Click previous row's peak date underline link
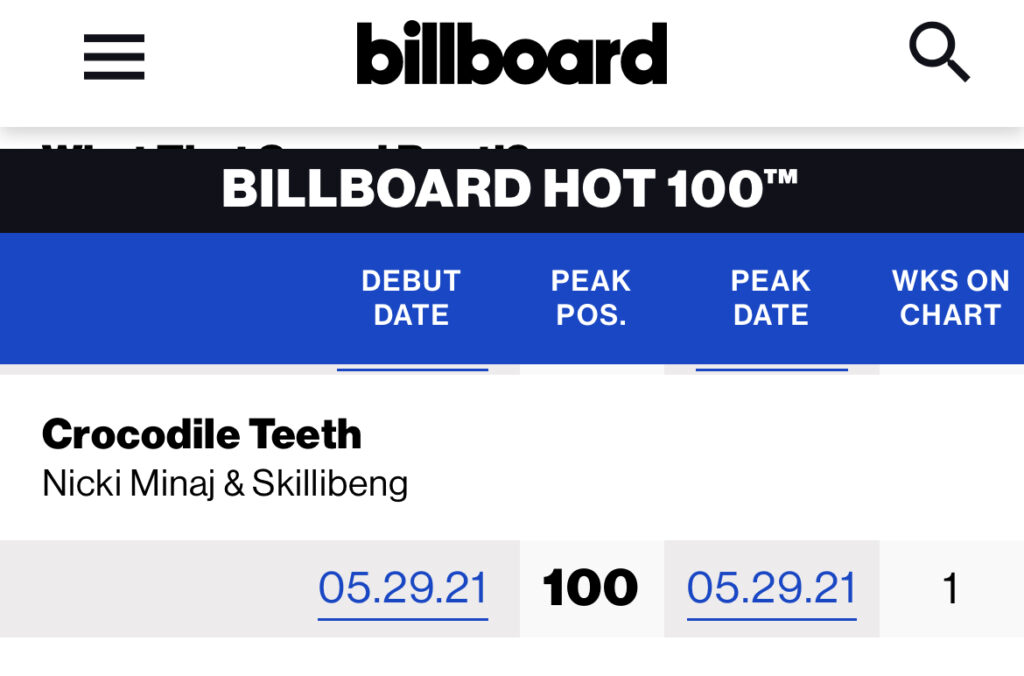The height and width of the screenshot is (676, 1024). (x=772, y=370)
